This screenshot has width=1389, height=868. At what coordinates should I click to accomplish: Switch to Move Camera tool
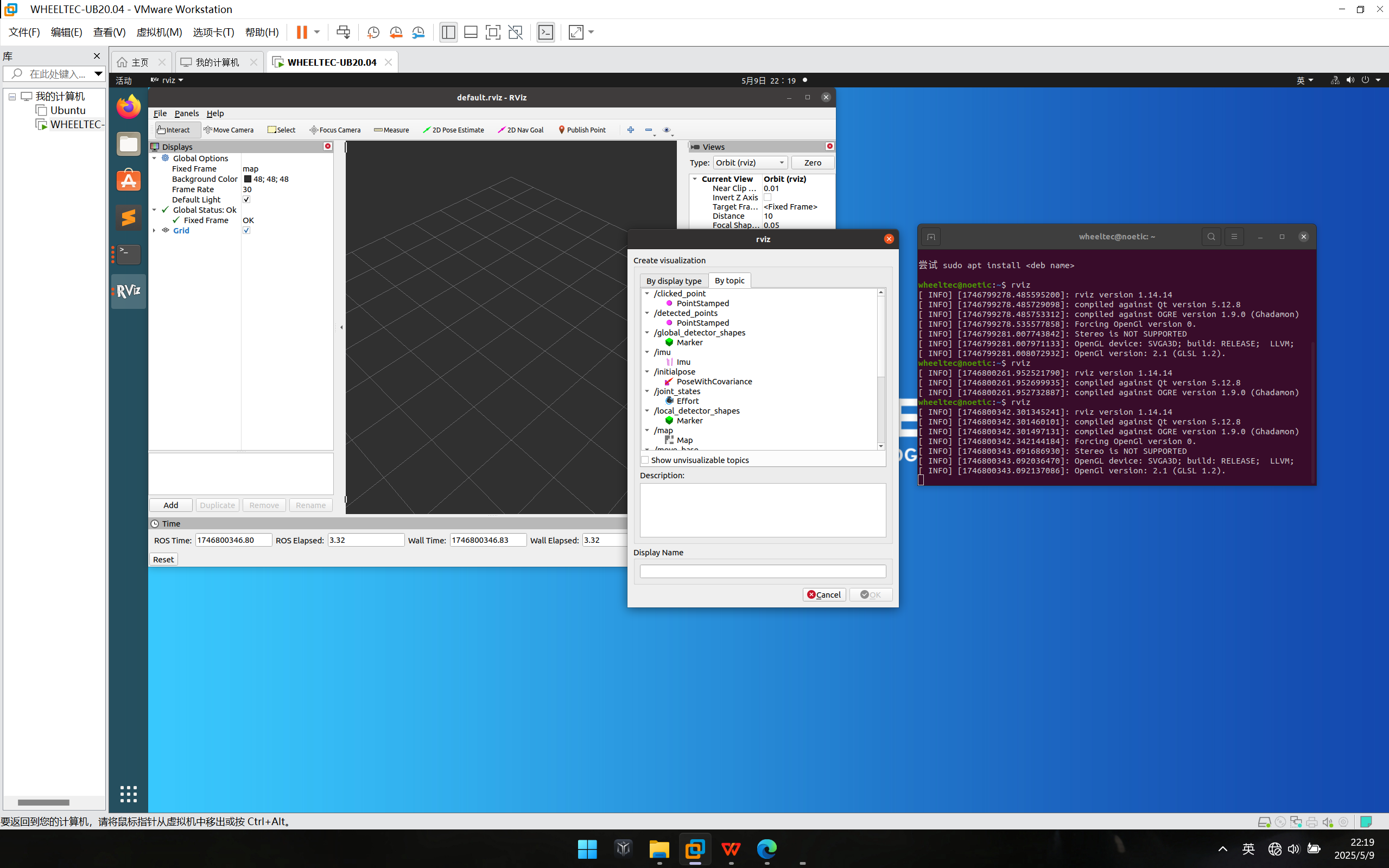coord(229,130)
